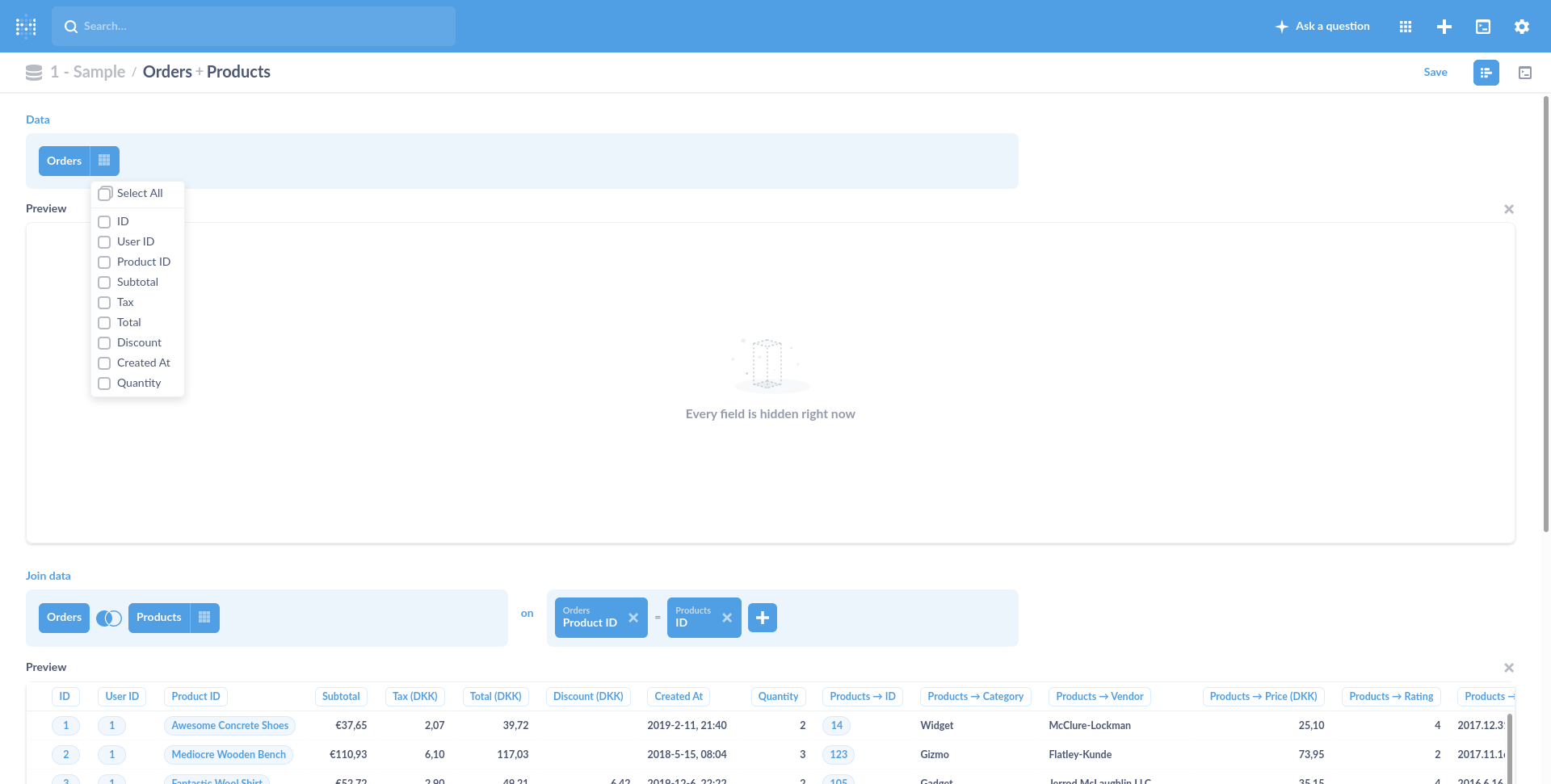The height and width of the screenshot is (784, 1551).
Task: Enable the Select All fields checkbox
Action: point(103,194)
